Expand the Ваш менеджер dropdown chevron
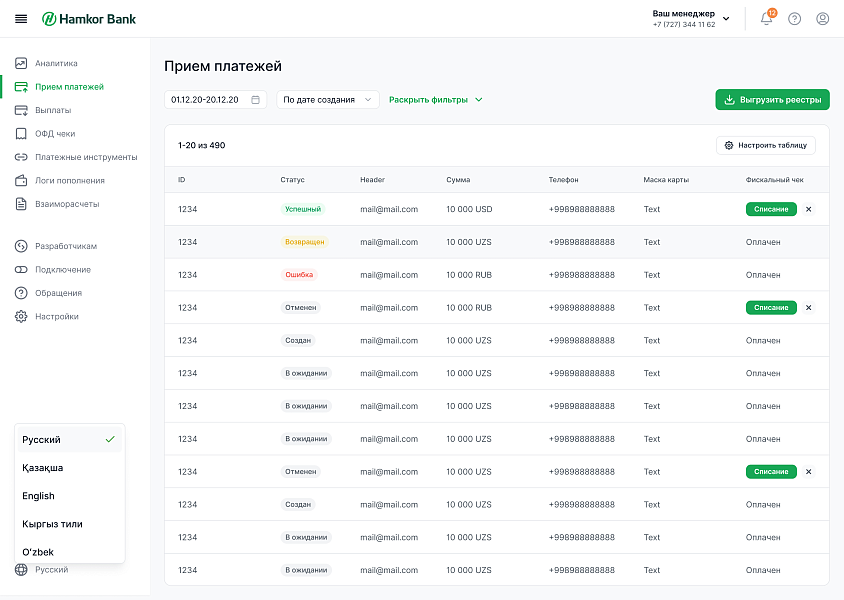The height and width of the screenshot is (600, 844). click(726, 17)
